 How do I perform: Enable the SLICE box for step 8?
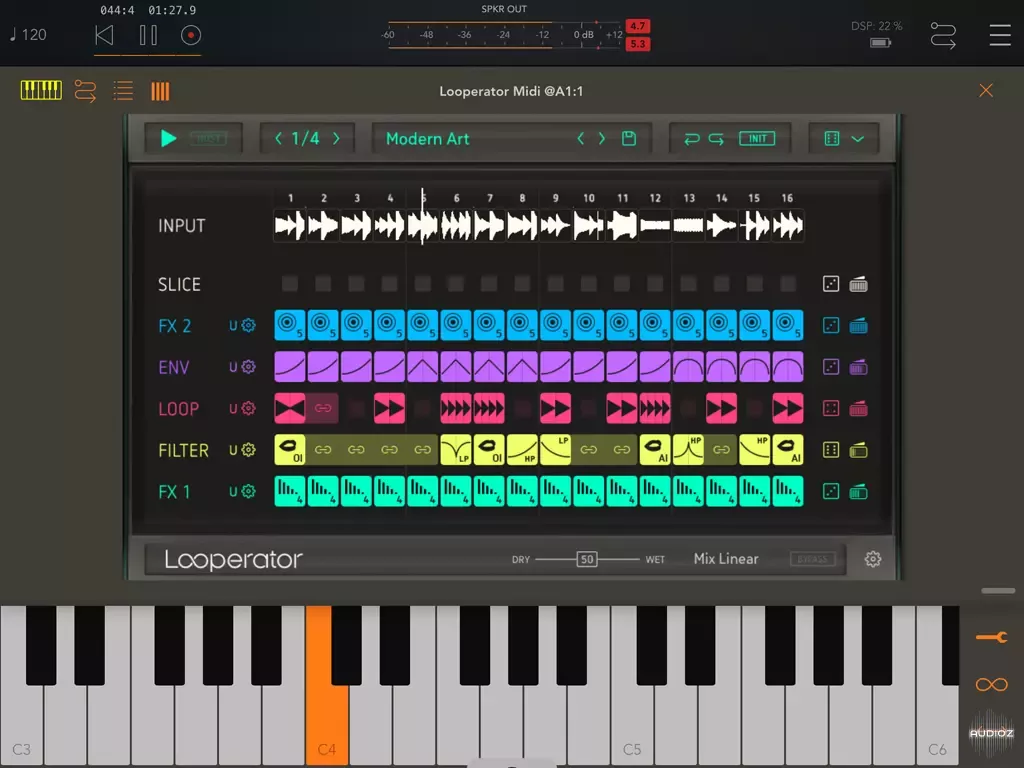pos(522,283)
